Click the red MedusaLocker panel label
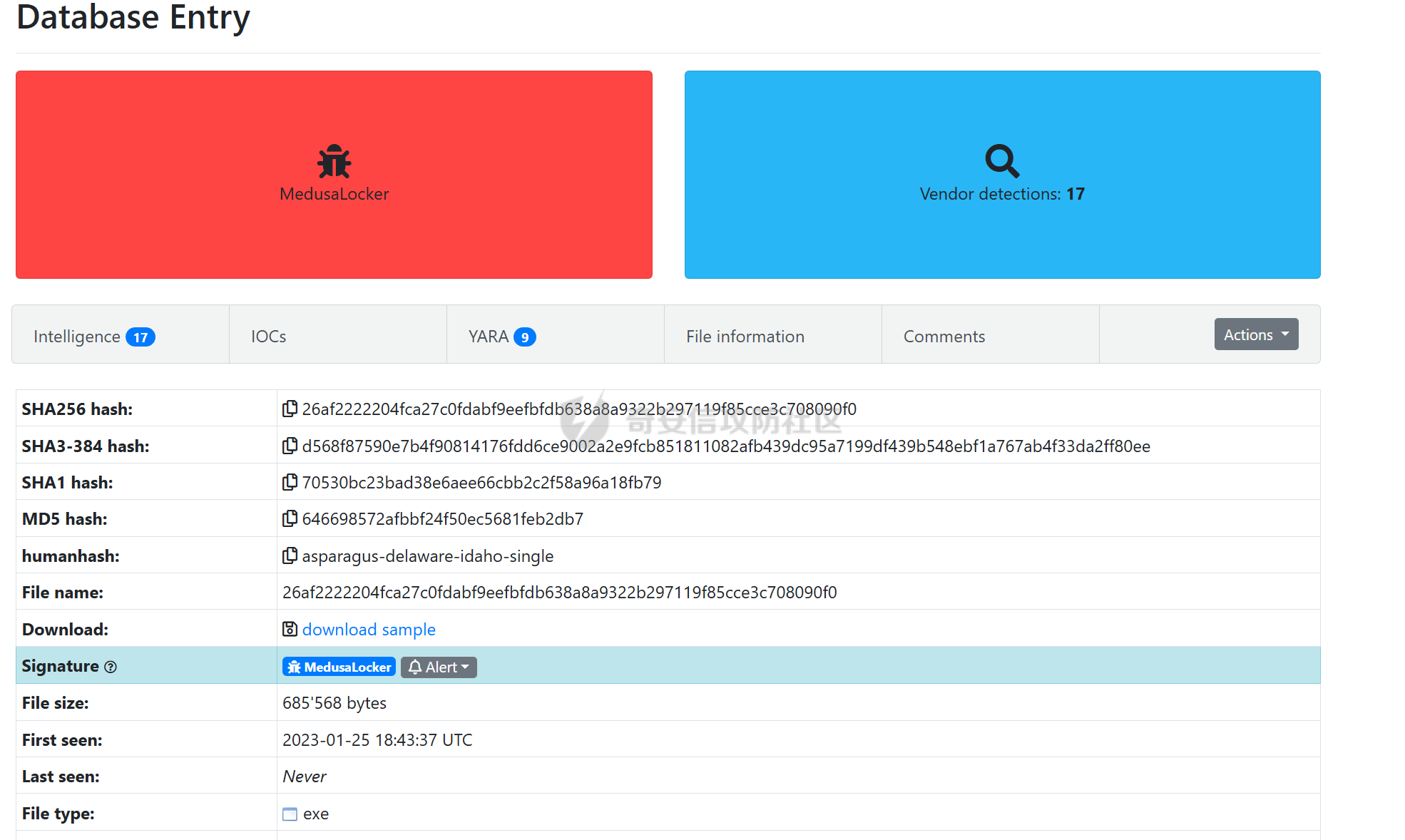1405x840 pixels. tap(334, 194)
